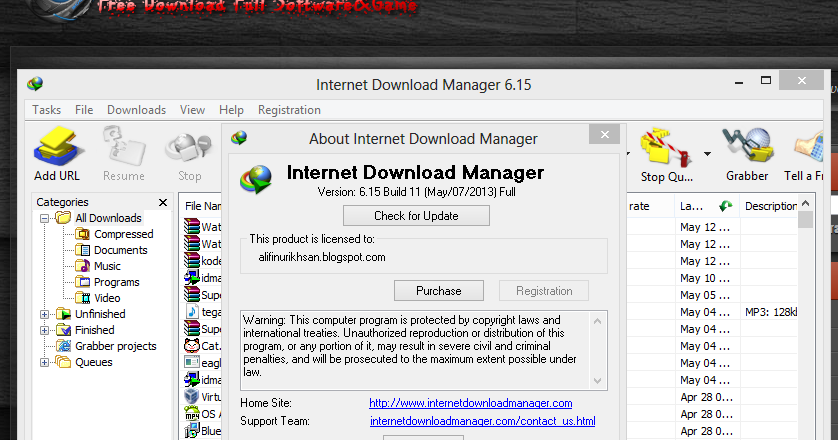Open the internetdownloadmanager.com home site link
The height and width of the screenshot is (440, 838).
click(471, 403)
